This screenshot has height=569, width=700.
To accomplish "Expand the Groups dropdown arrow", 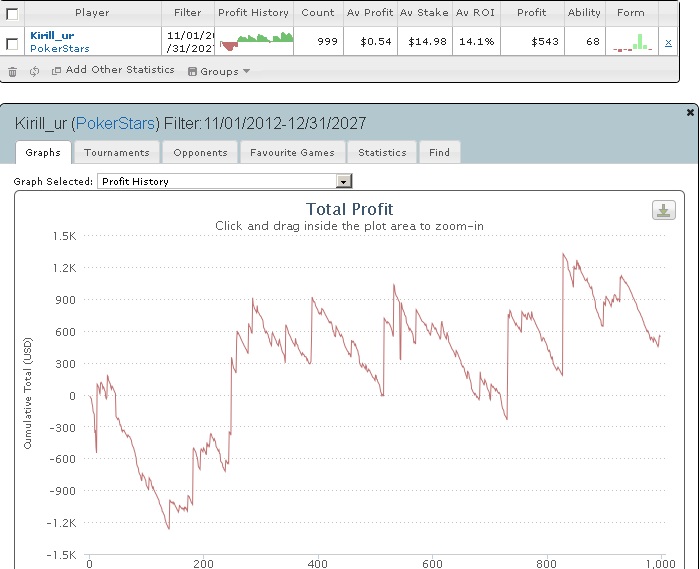I will pyautogui.click(x=246, y=71).
